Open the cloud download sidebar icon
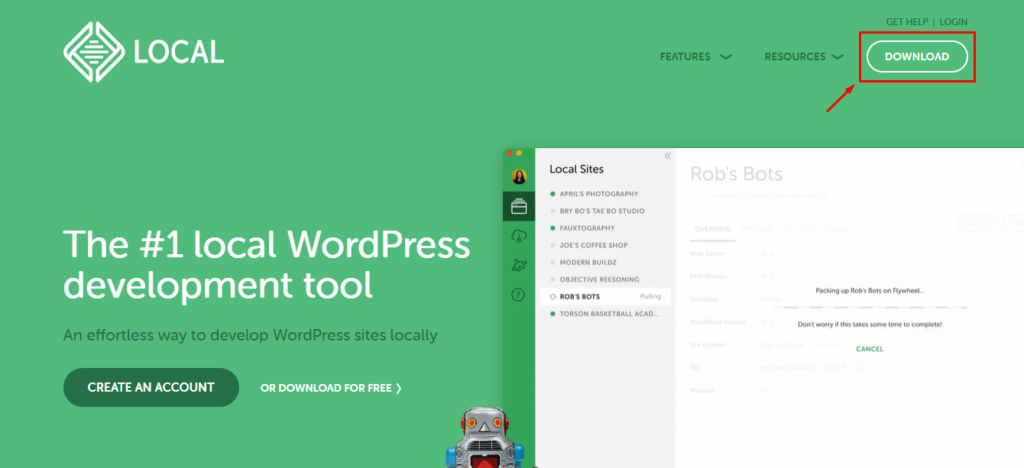 point(519,236)
